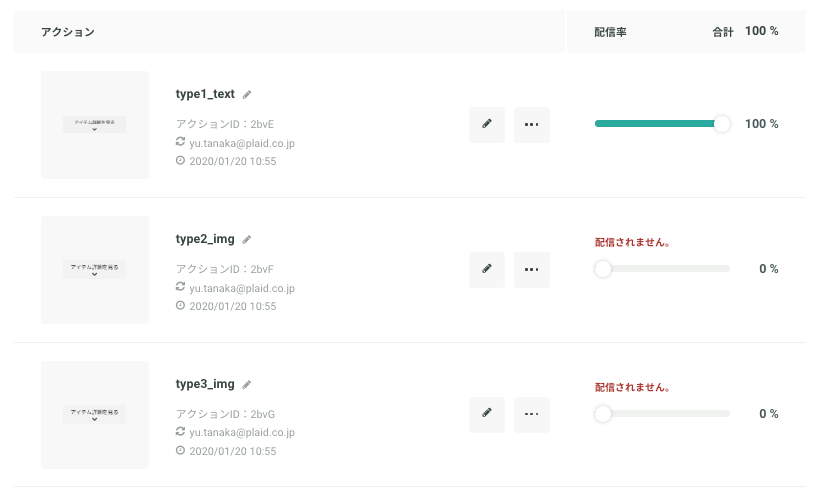Screen dimensions: 826x497
Task: Click the type2_img action name
Action: click(205, 239)
